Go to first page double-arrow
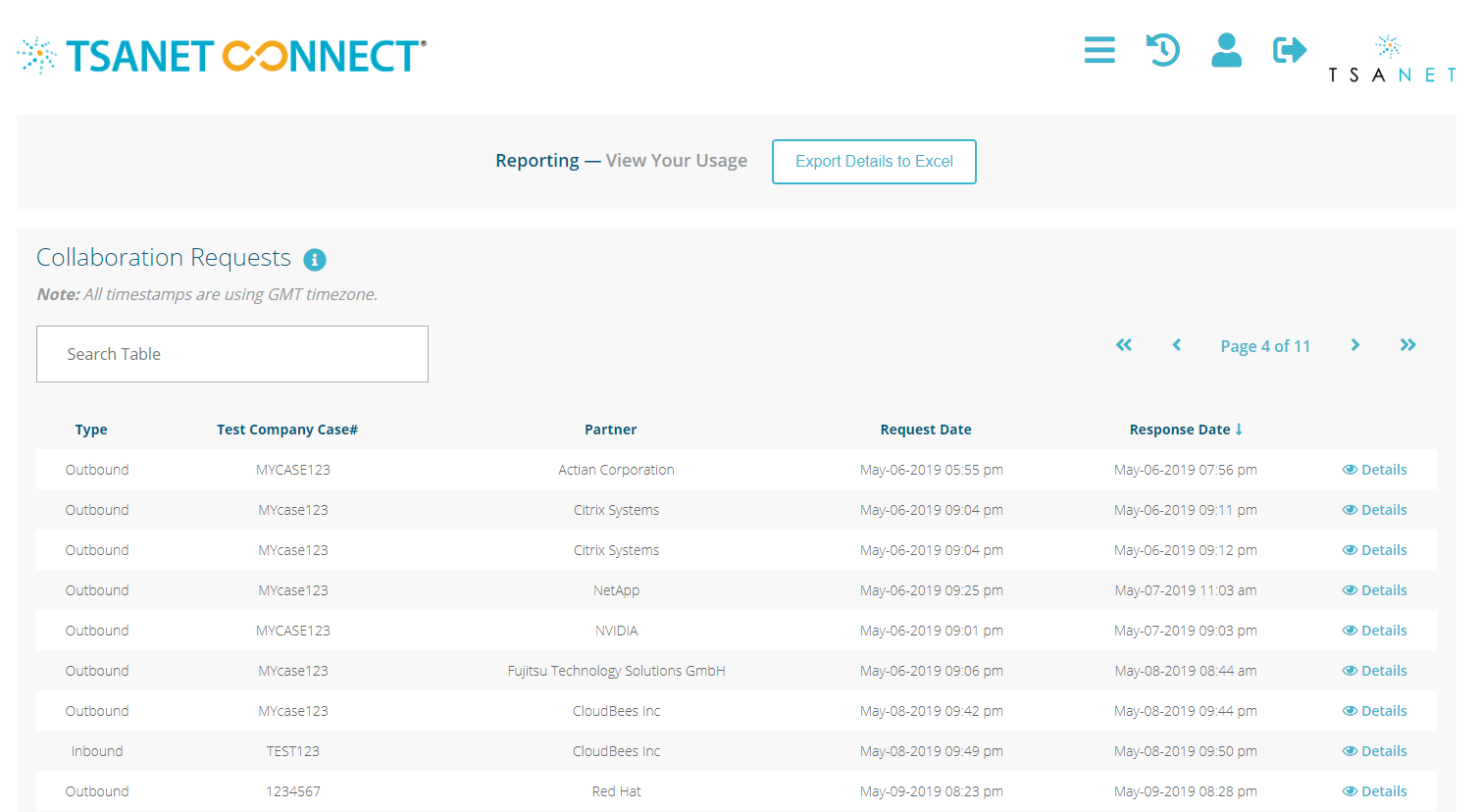Image resolution: width=1481 pixels, height=812 pixels. pyautogui.click(x=1124, y=345)
